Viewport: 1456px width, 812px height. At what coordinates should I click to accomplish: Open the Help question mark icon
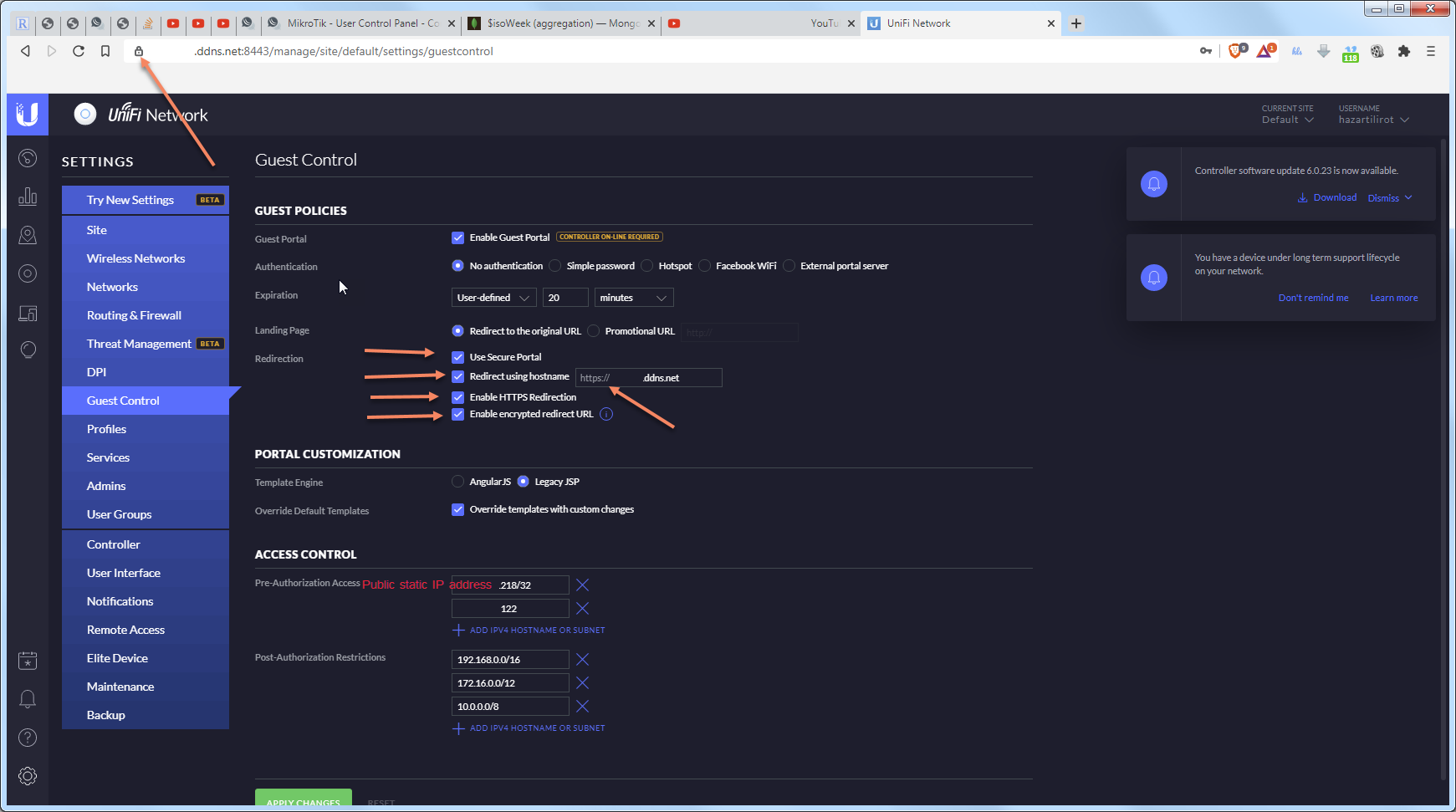(28, 738)
